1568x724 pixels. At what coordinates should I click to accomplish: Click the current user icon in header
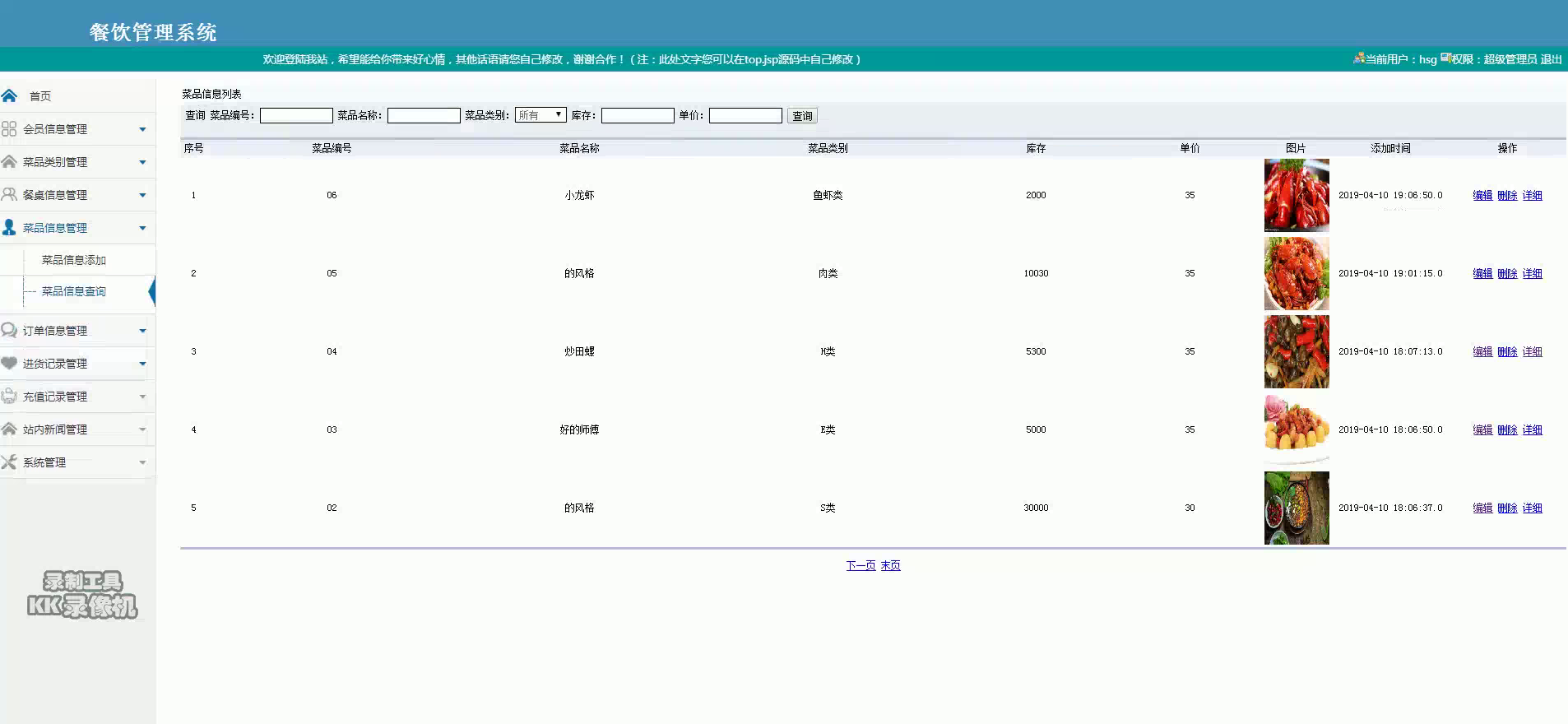pyautogui.click(x=1358, y=58)
